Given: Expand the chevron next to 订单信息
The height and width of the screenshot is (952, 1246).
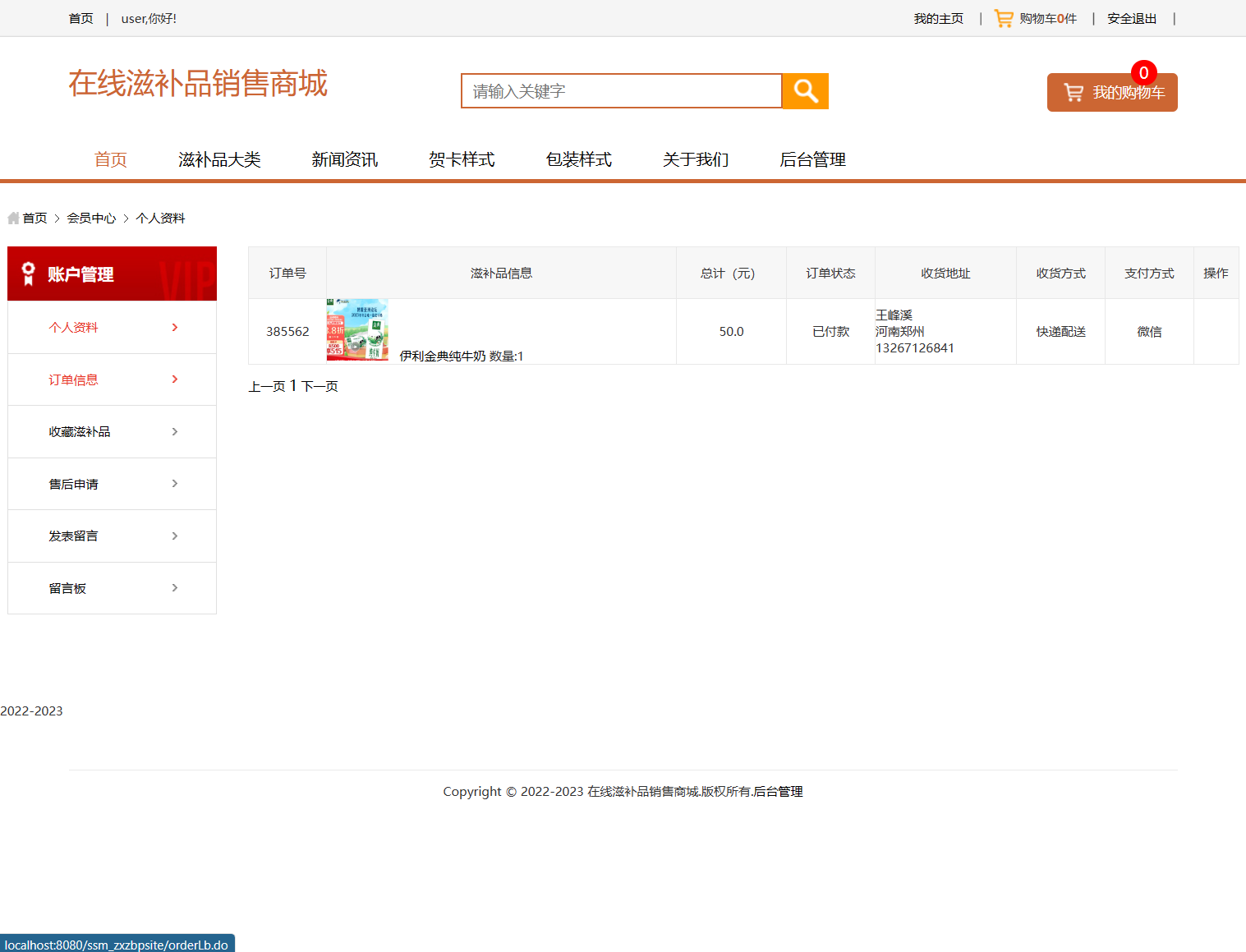Looking at the screenshot, I should 174,379.
